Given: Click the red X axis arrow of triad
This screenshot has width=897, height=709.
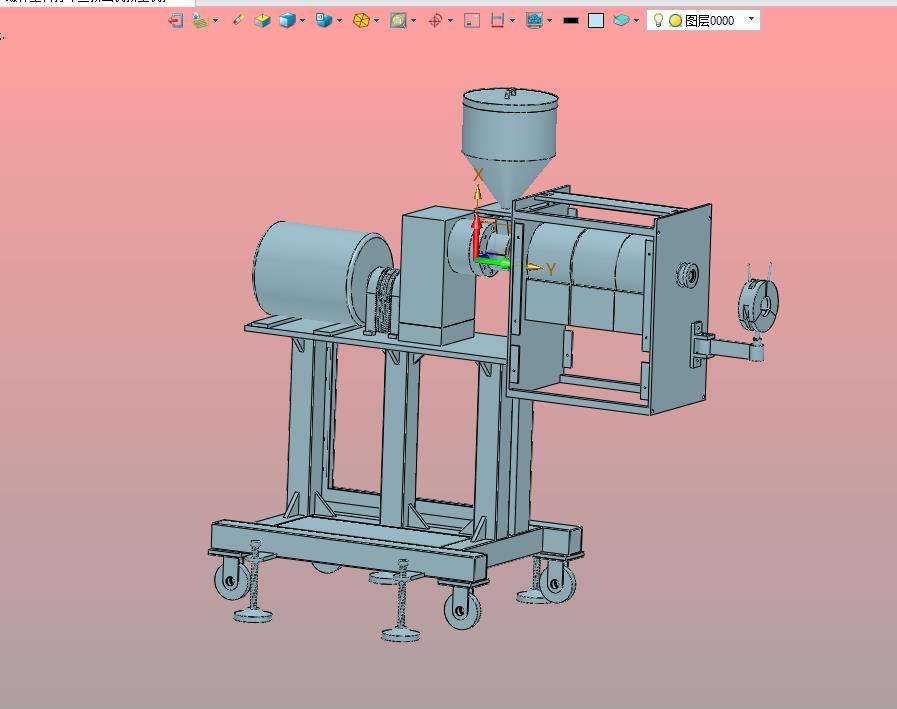Looking at the screenshot, I should 476,237.
